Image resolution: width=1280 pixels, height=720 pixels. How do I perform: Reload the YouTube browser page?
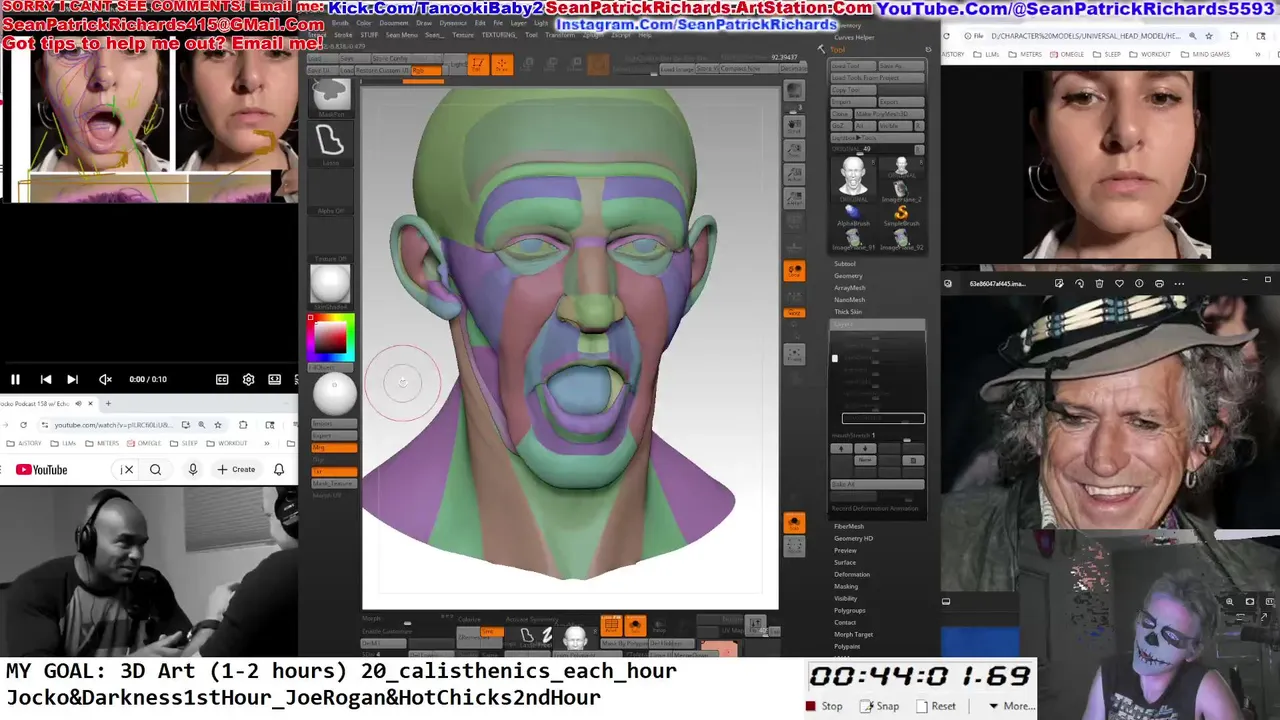pos(23,425)
